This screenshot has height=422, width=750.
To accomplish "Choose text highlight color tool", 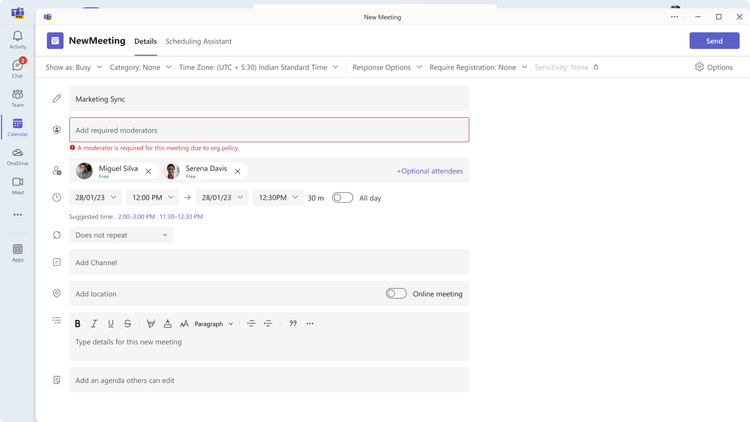I will click(x=151, y=324).
